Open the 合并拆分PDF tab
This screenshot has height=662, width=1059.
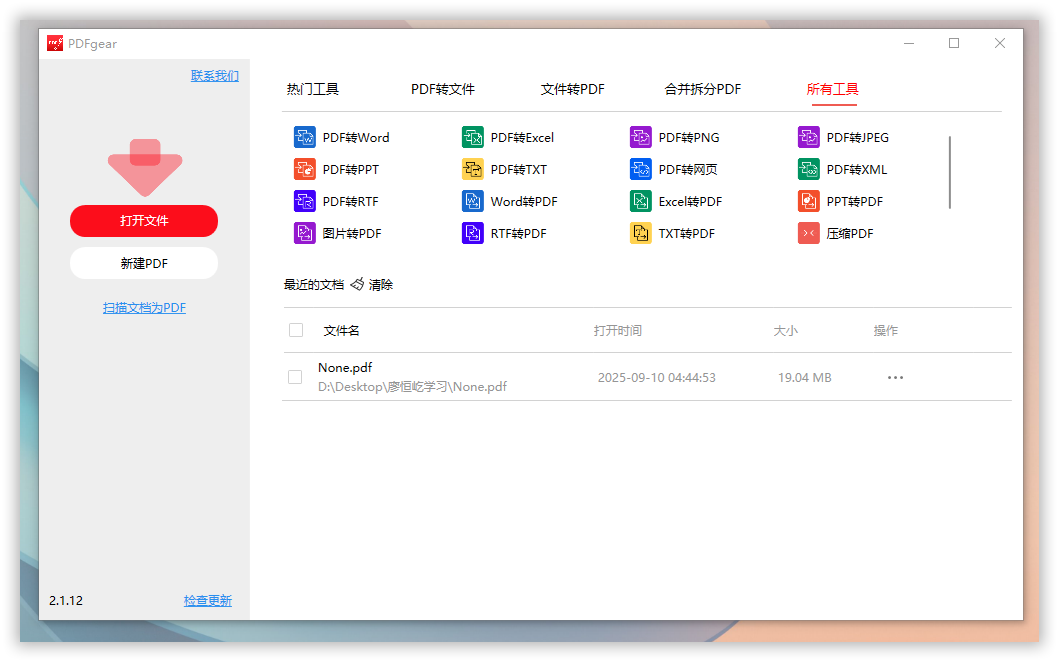point(703,89)
